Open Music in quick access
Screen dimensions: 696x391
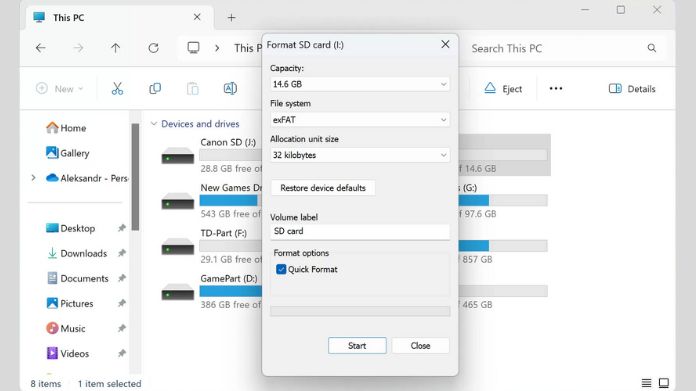point(65,328)
